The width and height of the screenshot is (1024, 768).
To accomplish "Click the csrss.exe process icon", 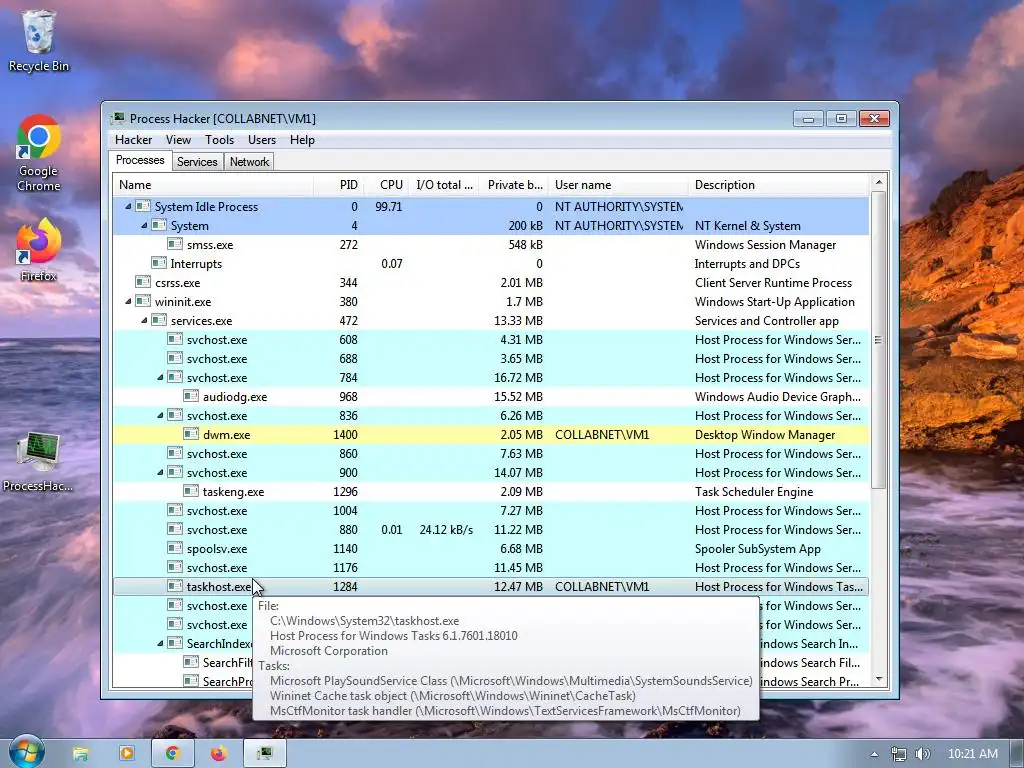I will [142, 282].
